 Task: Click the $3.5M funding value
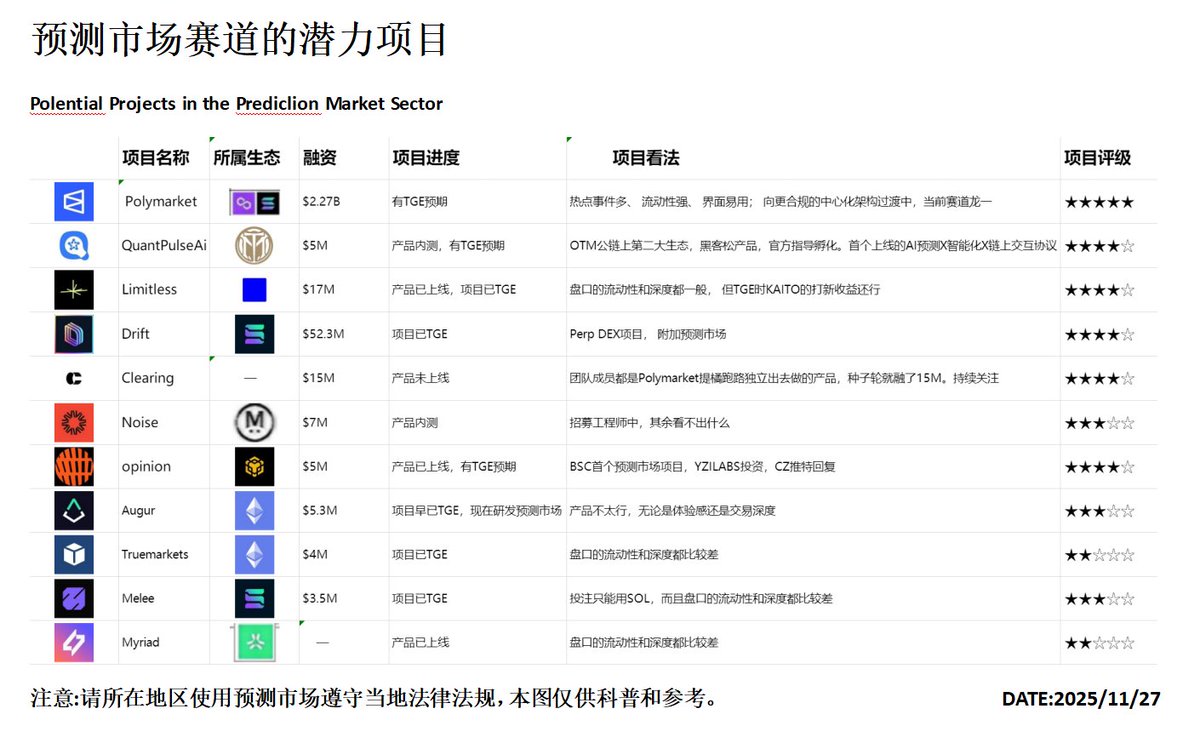[x=320, y=598]
